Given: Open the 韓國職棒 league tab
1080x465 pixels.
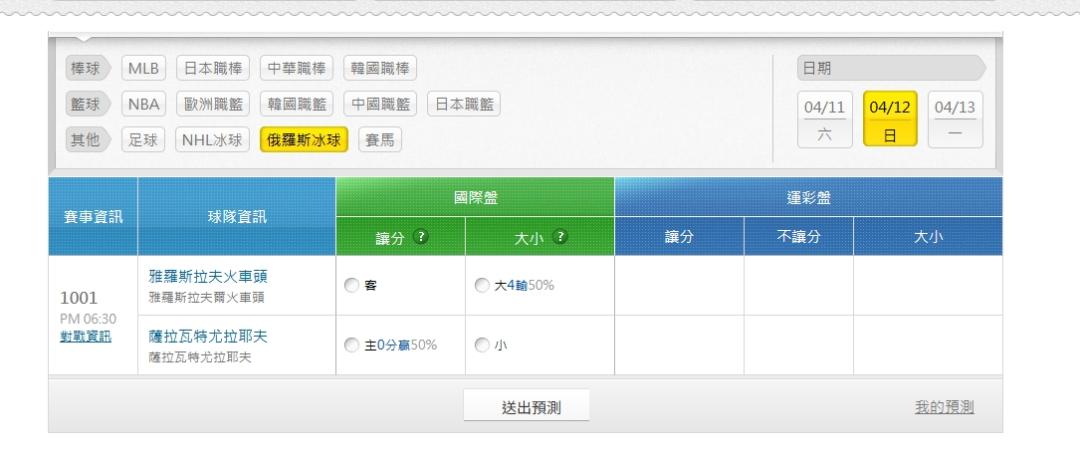Looking at the screenshot, I should (x=379, y=71).
